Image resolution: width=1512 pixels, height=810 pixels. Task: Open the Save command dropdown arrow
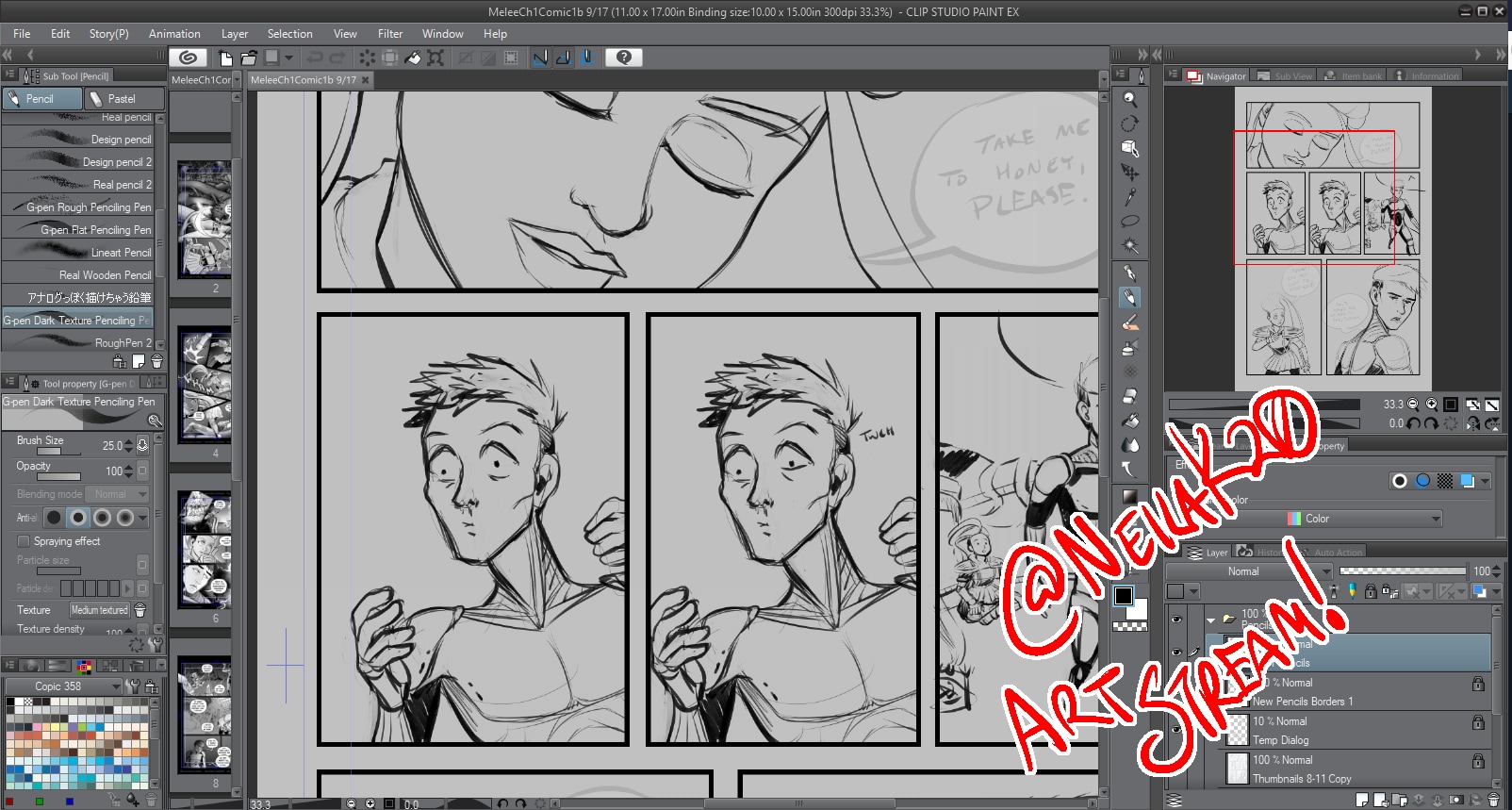289,58
